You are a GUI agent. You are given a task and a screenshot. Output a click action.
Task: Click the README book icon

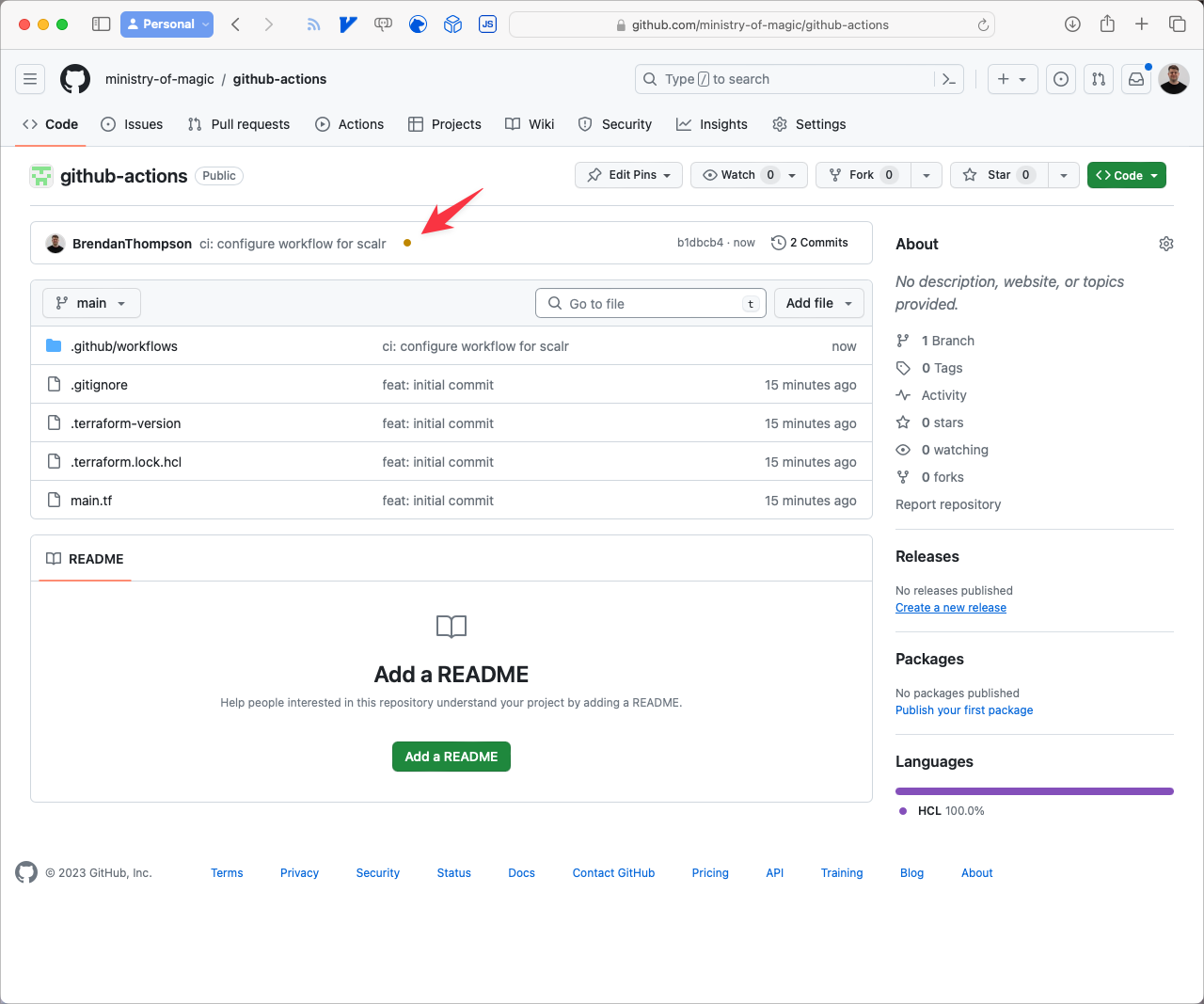pos(54,559)
